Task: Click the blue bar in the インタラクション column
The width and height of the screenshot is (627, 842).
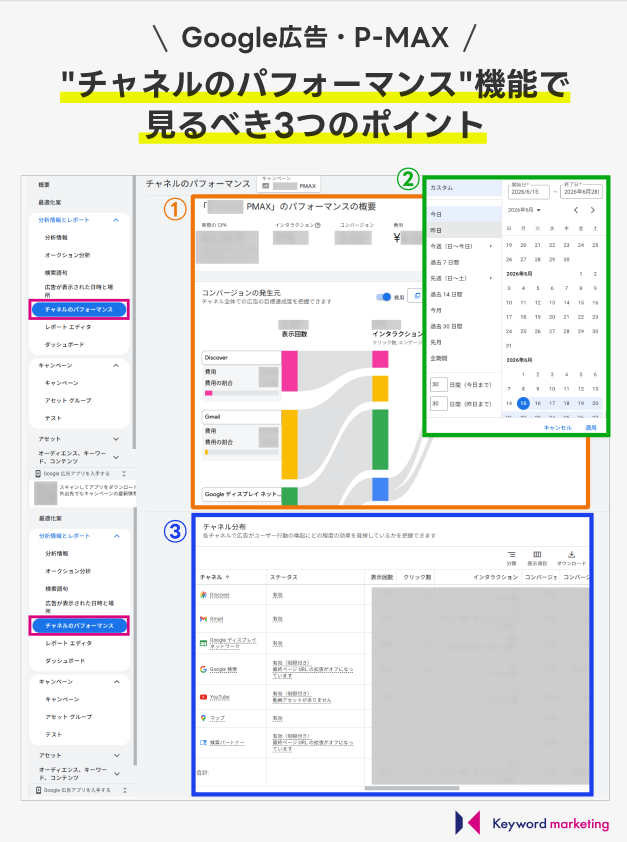Action: point(380,489)
